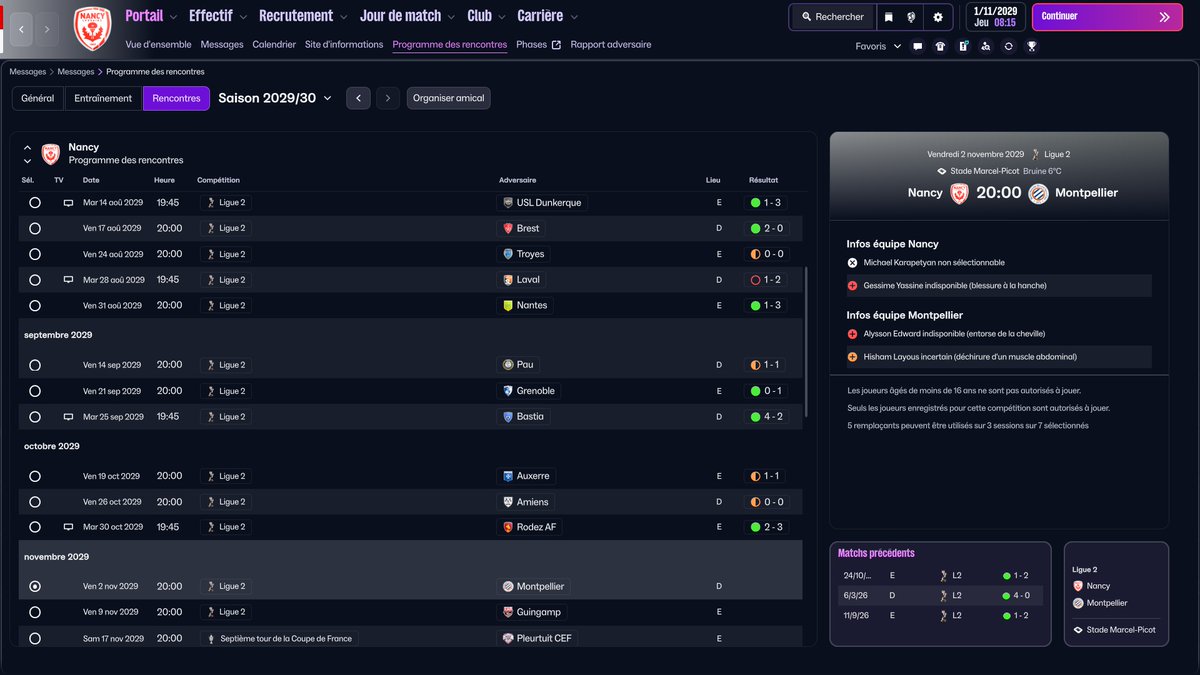Open the trophy favorite shortcut
1200x675 pixels.
[x=1032, y=46]
